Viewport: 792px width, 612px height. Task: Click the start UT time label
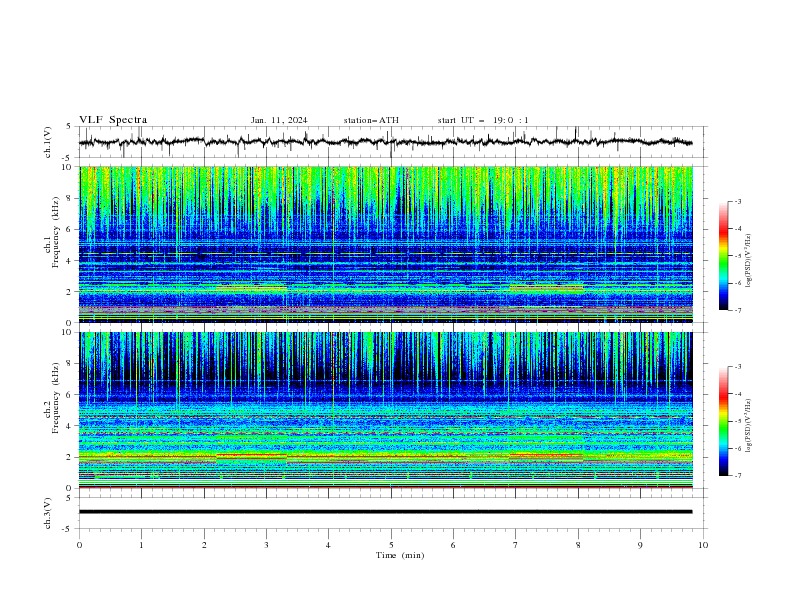tap(483, 120)
